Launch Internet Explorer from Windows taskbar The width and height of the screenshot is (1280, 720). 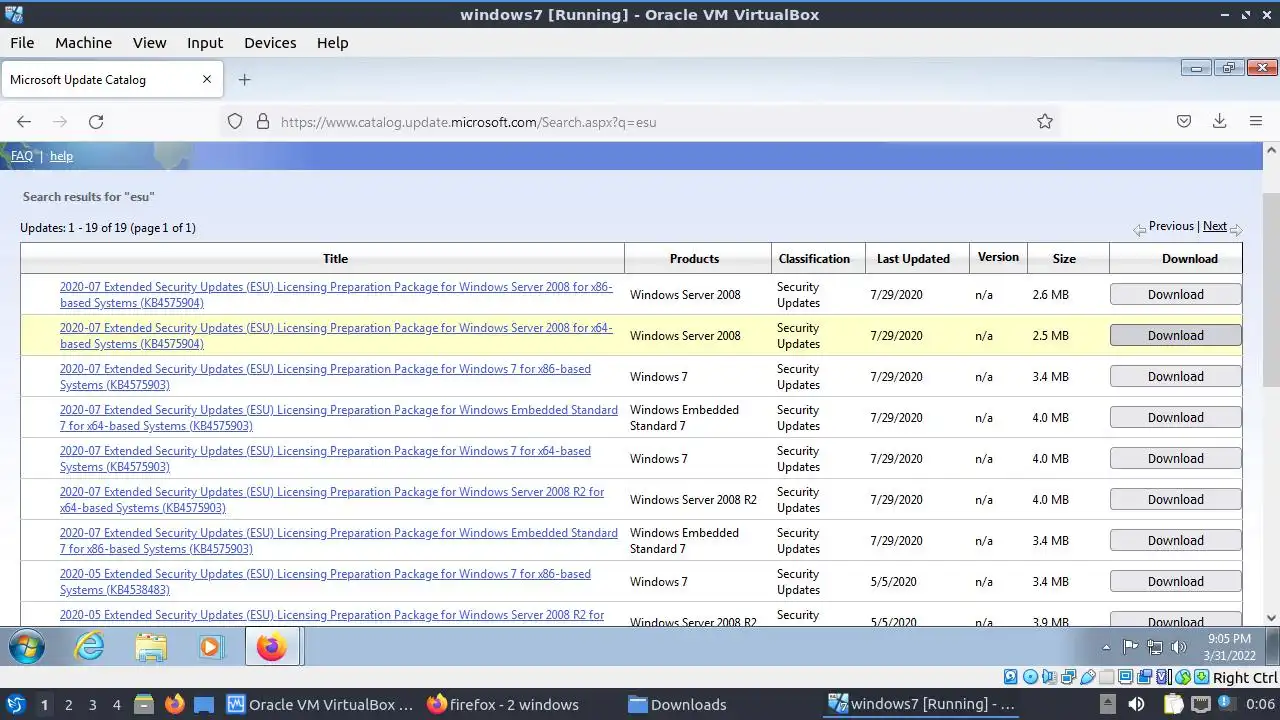pyautogui.click(x=90, y=647)
